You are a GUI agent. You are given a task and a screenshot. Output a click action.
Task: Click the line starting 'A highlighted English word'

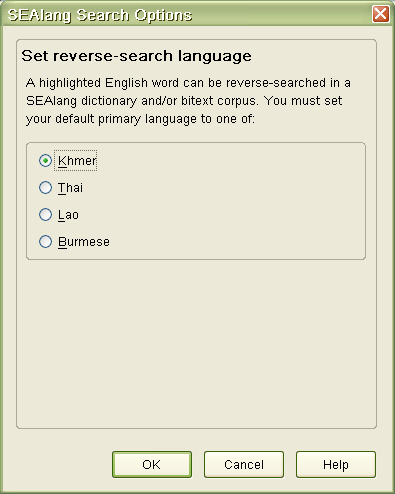(x=188, y=83)
